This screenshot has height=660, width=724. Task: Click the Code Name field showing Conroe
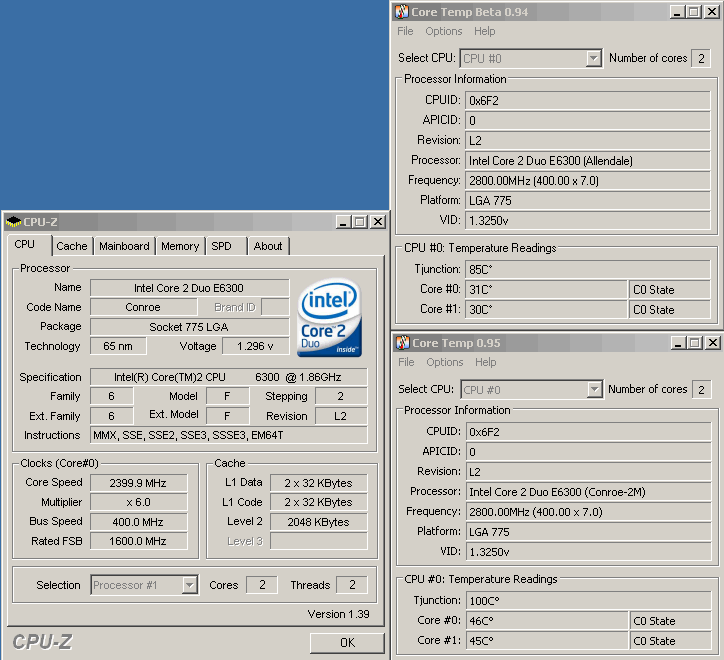coord(144,308)
